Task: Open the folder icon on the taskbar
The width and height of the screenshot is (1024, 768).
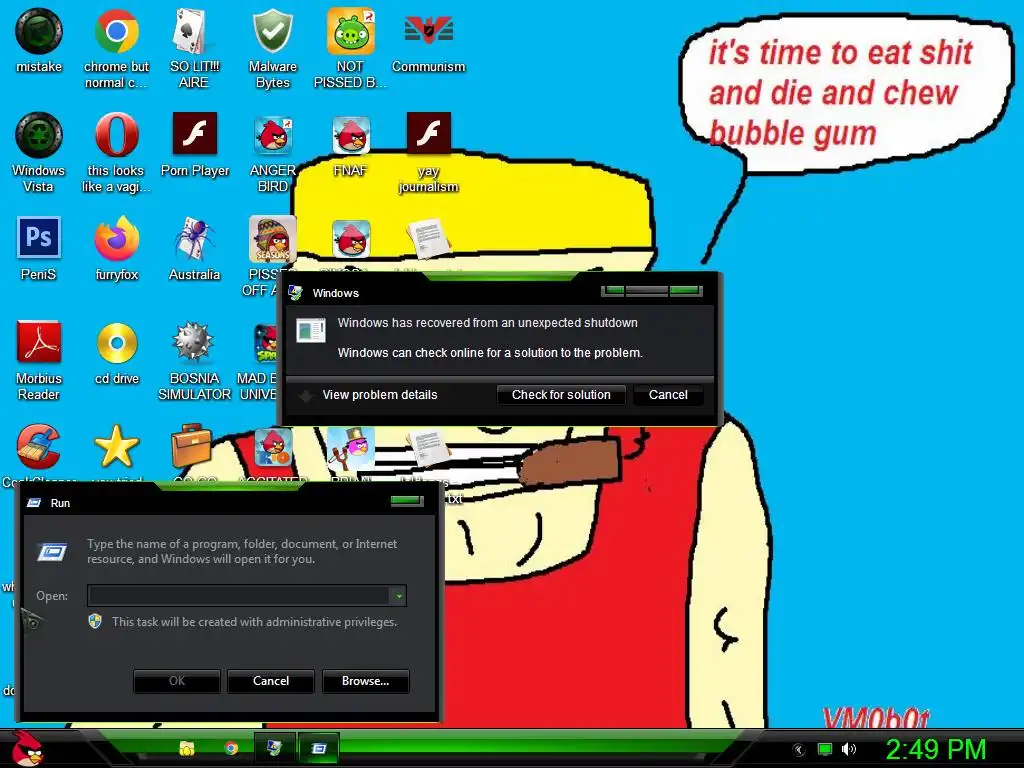Action: (187, 748)
